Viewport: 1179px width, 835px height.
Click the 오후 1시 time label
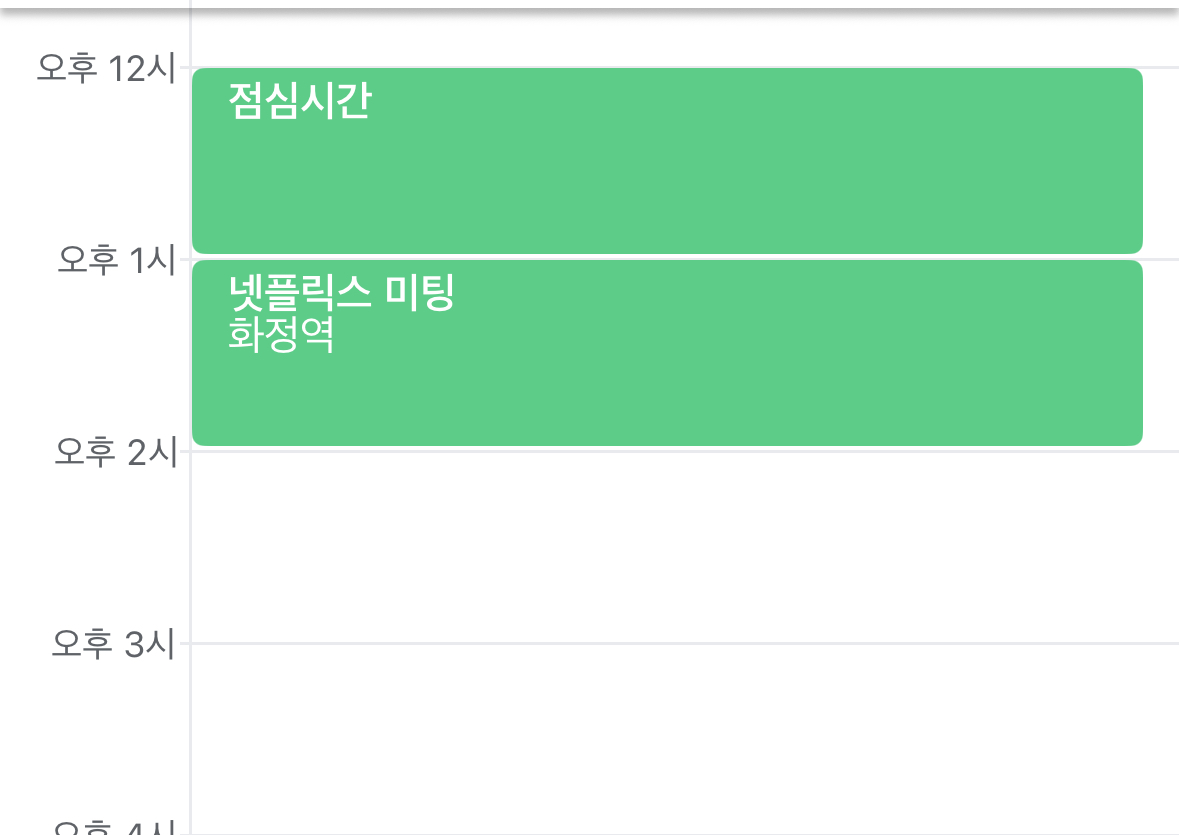[x=115, y=260]
